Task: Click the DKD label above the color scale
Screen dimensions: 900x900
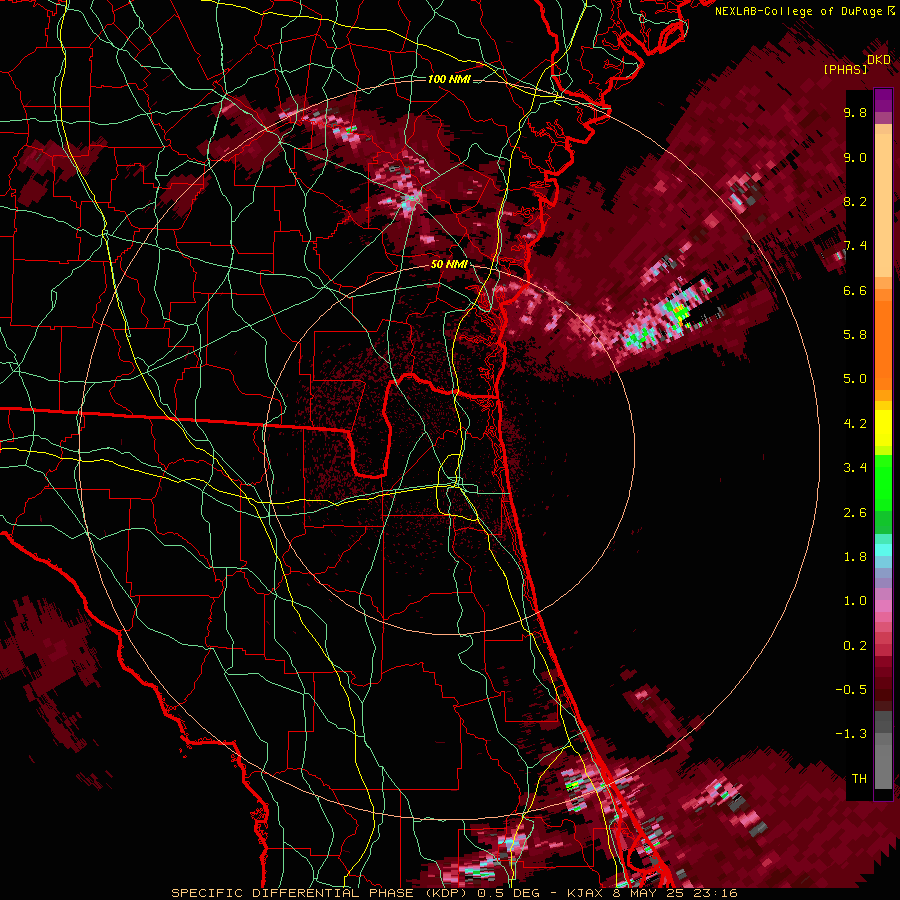Action: (x=879, y=60)
